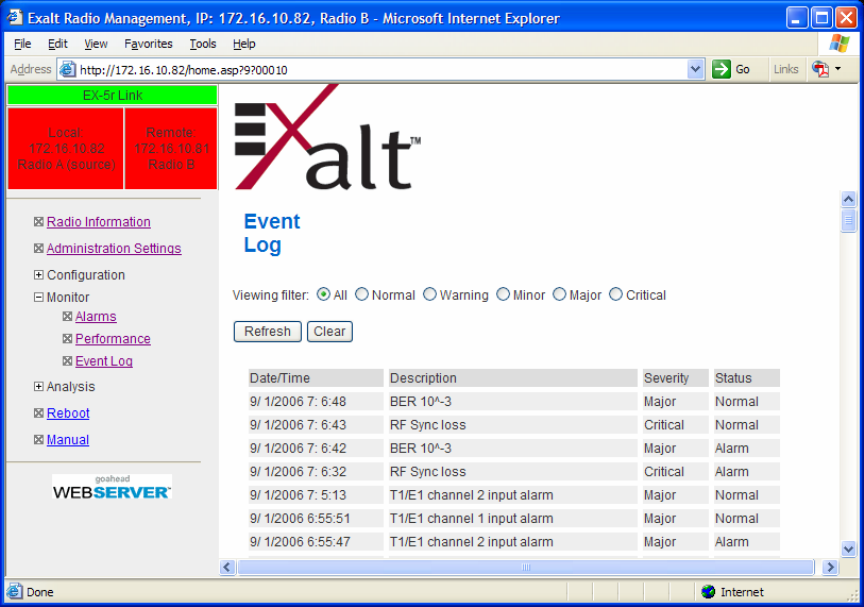Click the box icon beside Administration Settings
This screenshot has width=864, height=607.
coord(39,248)
